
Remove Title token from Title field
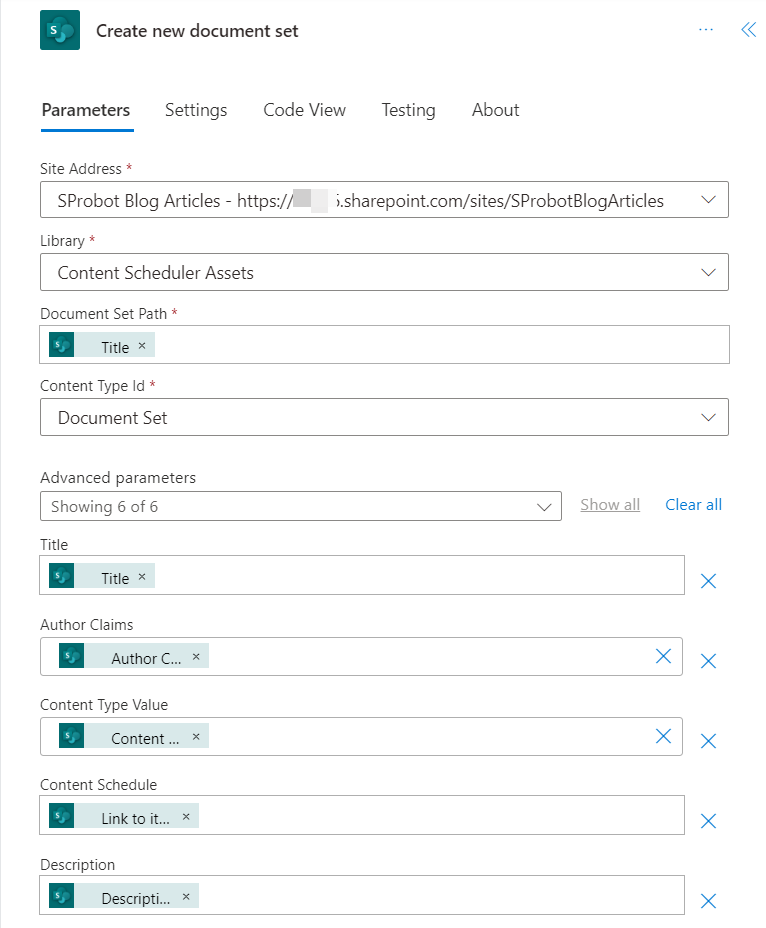coord(142,576)
